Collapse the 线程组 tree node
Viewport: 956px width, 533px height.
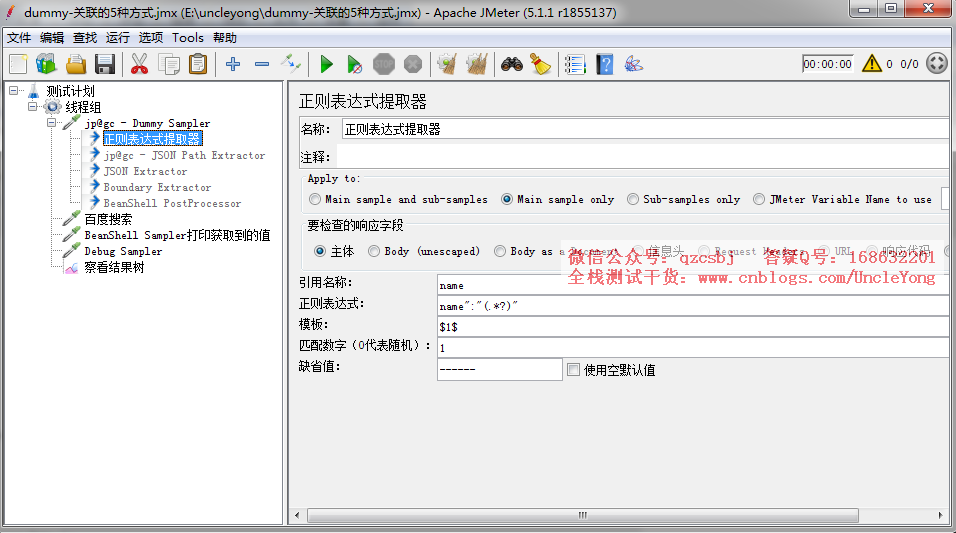click(33, 107)
